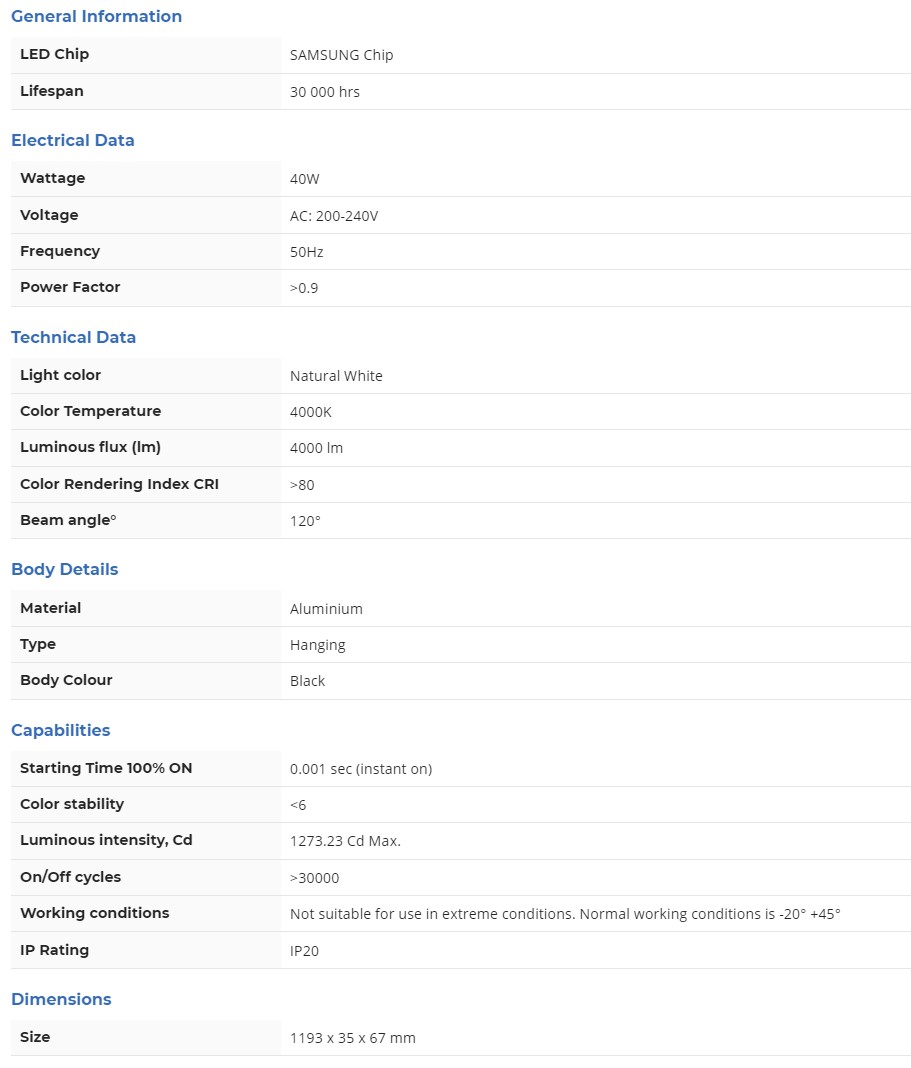Select the Natural White light color value
Image resolution: width=911 pixels, height=1068 pixels.
pos(336,376)
